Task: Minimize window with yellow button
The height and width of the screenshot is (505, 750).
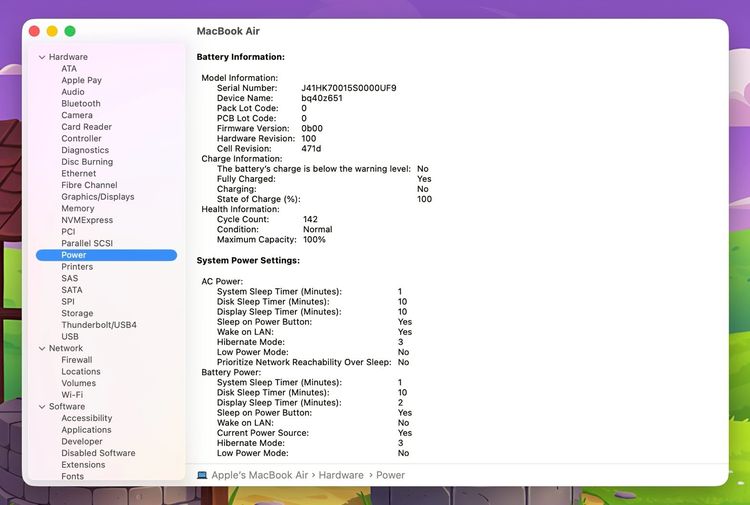Action: [x=52, y=31]
